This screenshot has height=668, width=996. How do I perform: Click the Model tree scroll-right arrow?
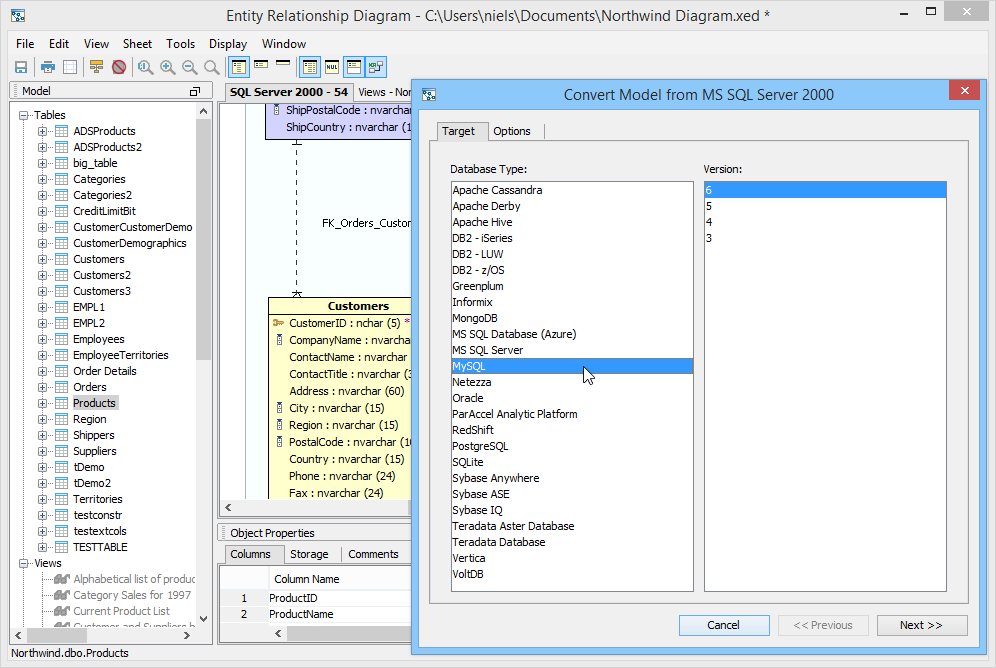coord(187,635)
